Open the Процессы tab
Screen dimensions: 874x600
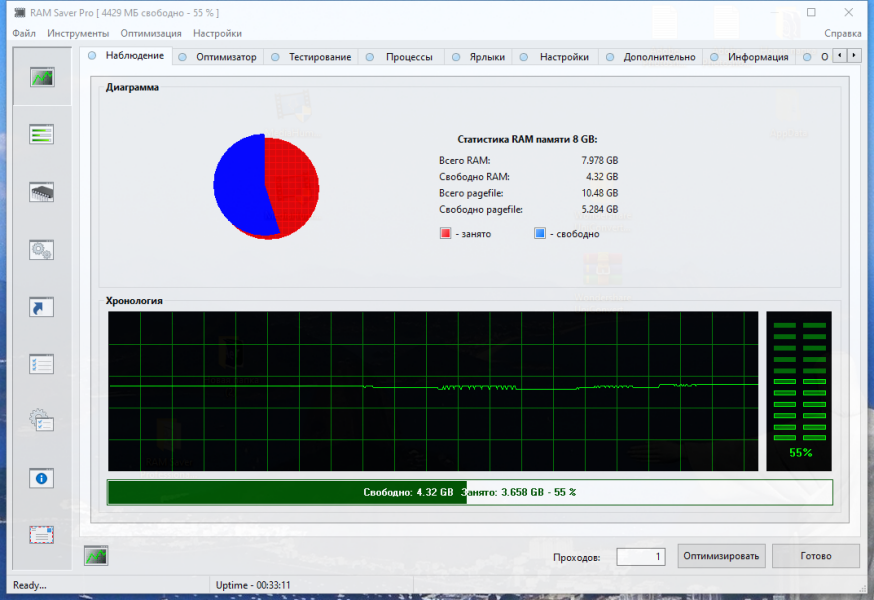[401, 57]
